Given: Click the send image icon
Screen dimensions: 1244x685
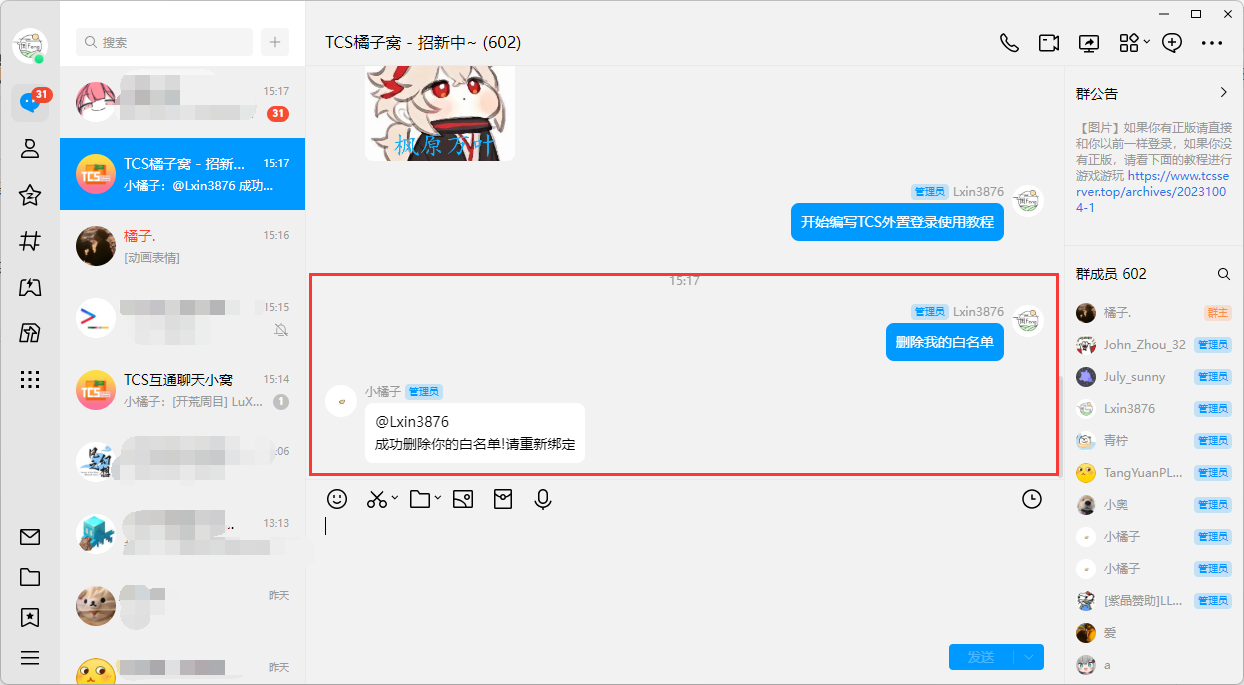Looking at the screenshot, I should (462, 499).
